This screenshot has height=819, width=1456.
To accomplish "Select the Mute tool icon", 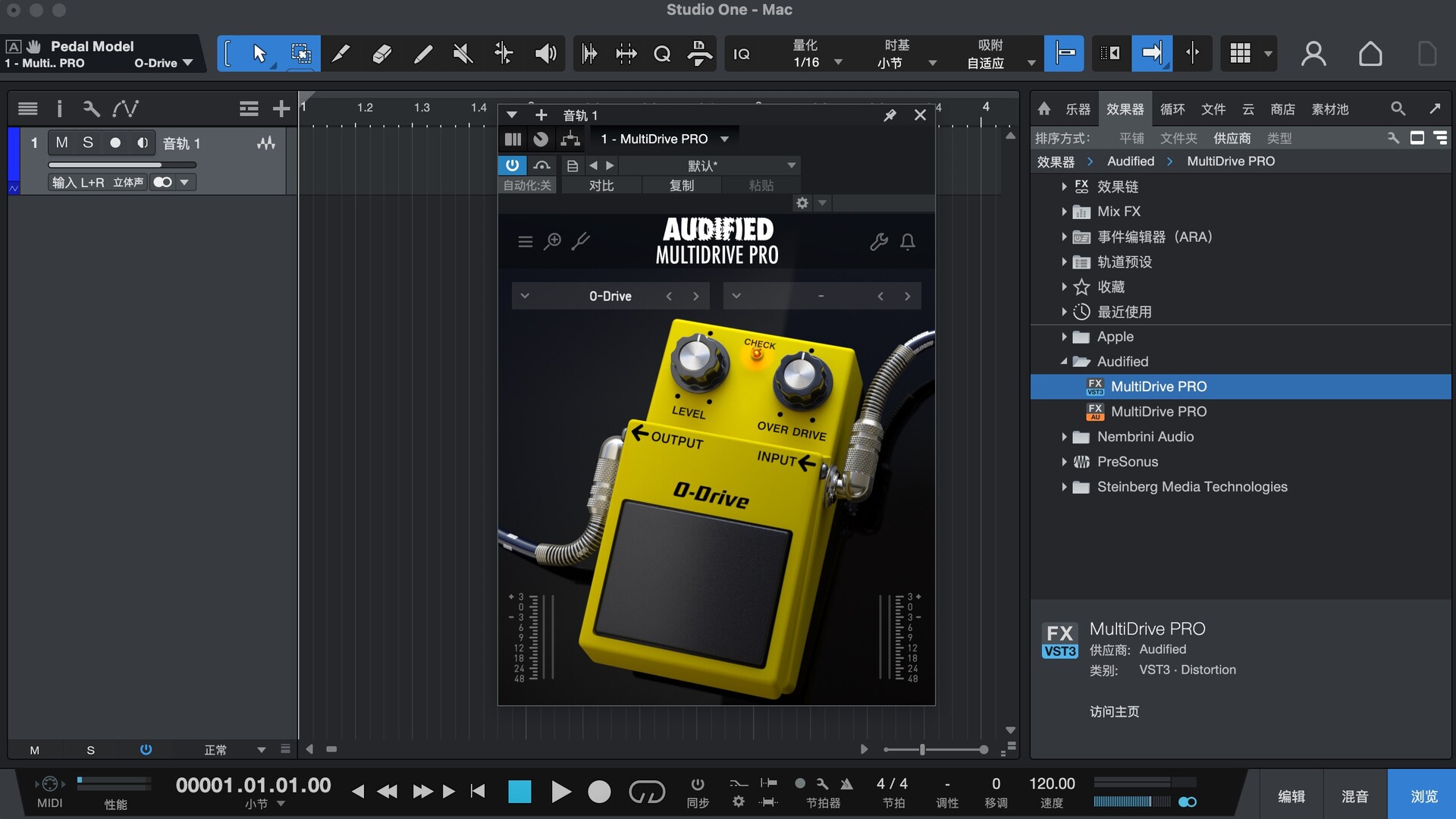I will (463, 54).
